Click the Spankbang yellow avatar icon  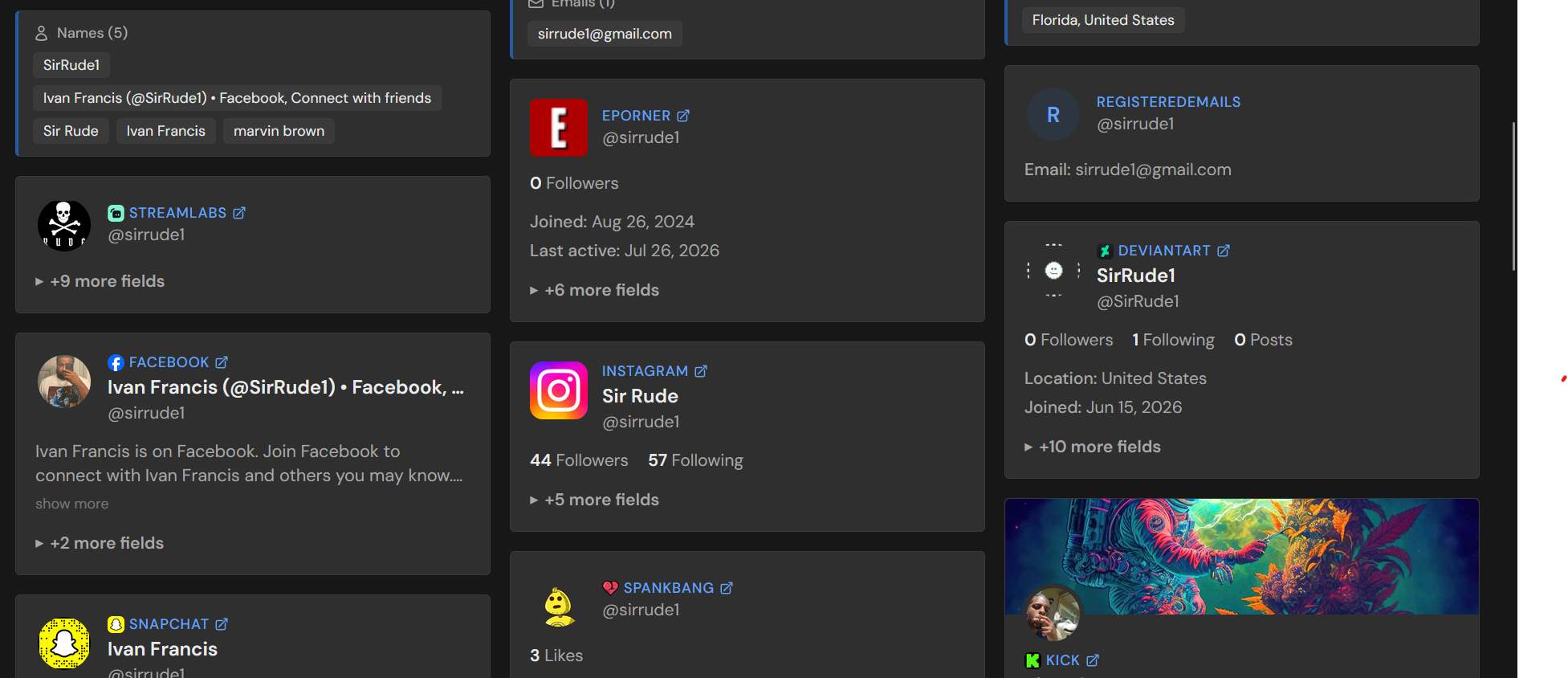click(x=559, y=607)
